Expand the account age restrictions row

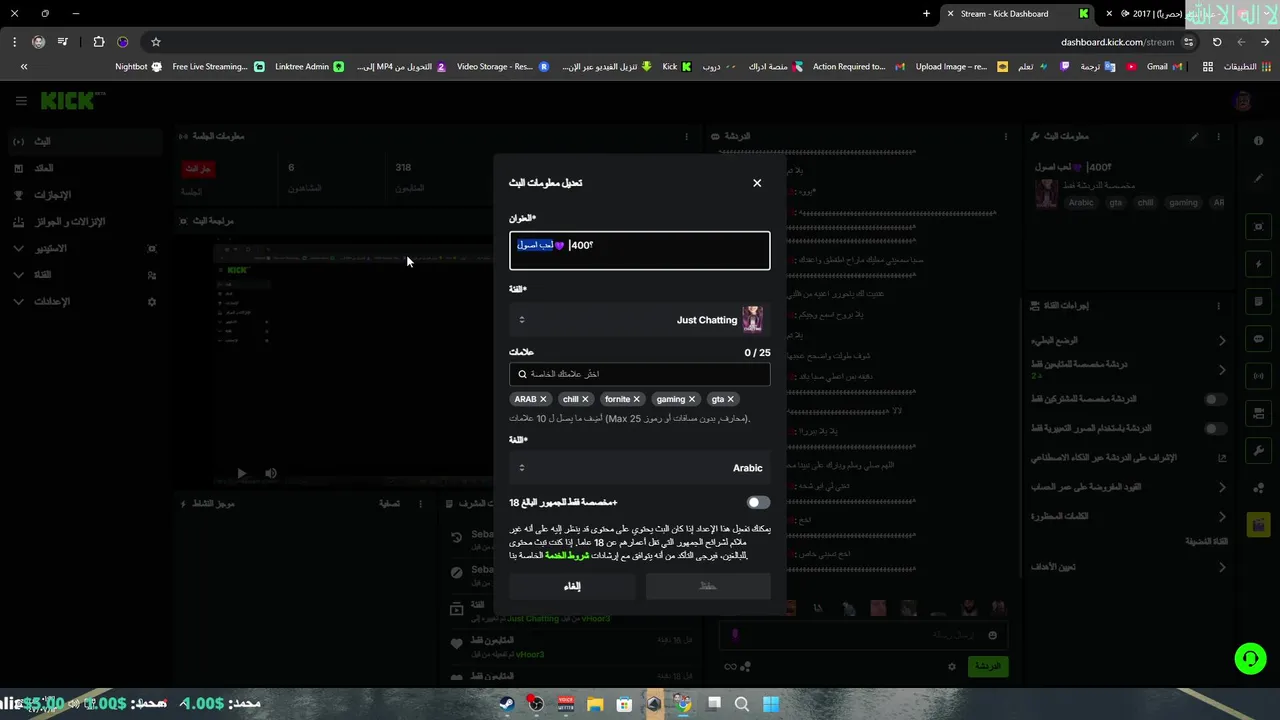(1129, 487)
